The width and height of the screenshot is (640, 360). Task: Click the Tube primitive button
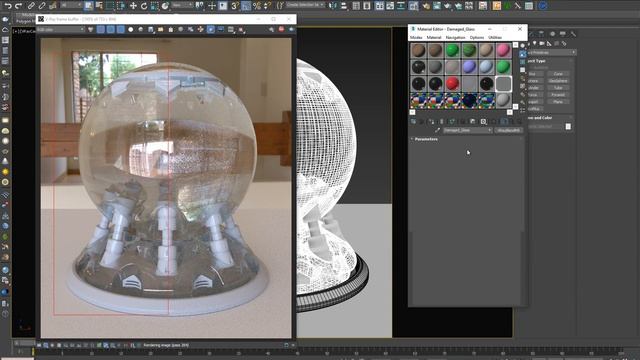pos(558,88)
